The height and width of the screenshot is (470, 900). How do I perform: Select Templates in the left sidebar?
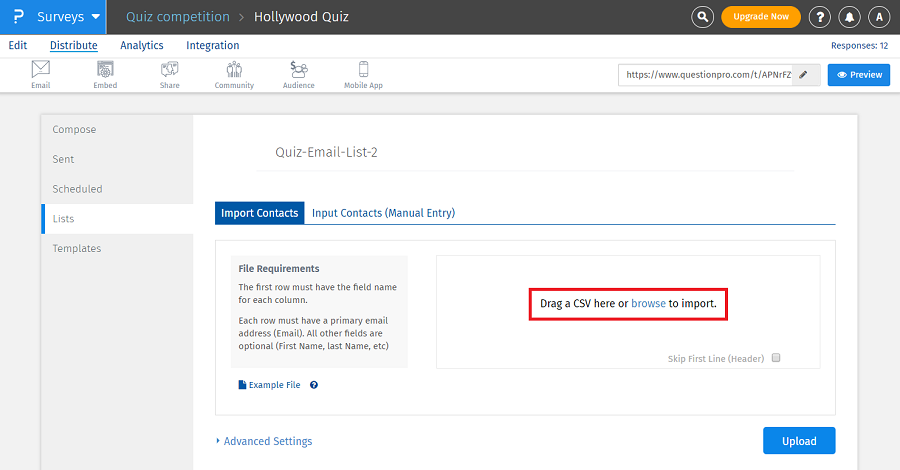(77, 248)
